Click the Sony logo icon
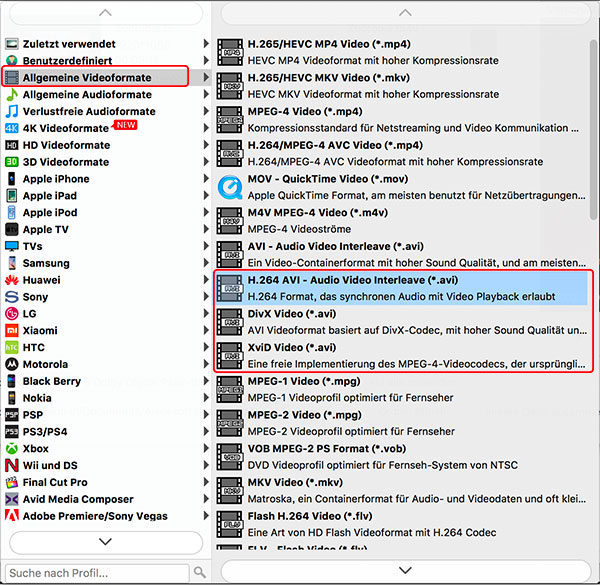 (12, 297)
